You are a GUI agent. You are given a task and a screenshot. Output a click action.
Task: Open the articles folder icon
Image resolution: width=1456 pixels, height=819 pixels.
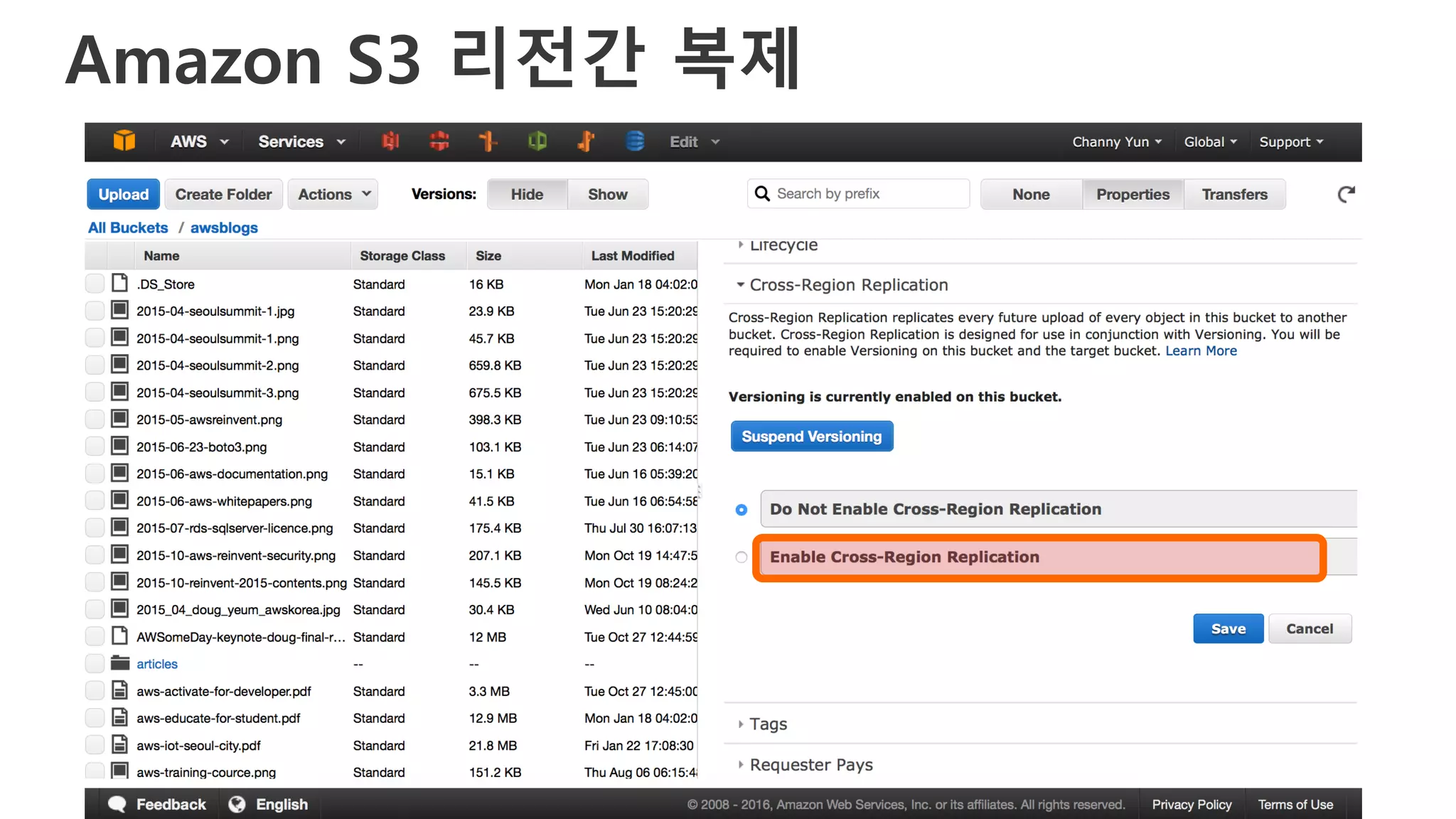click(120, 663)
